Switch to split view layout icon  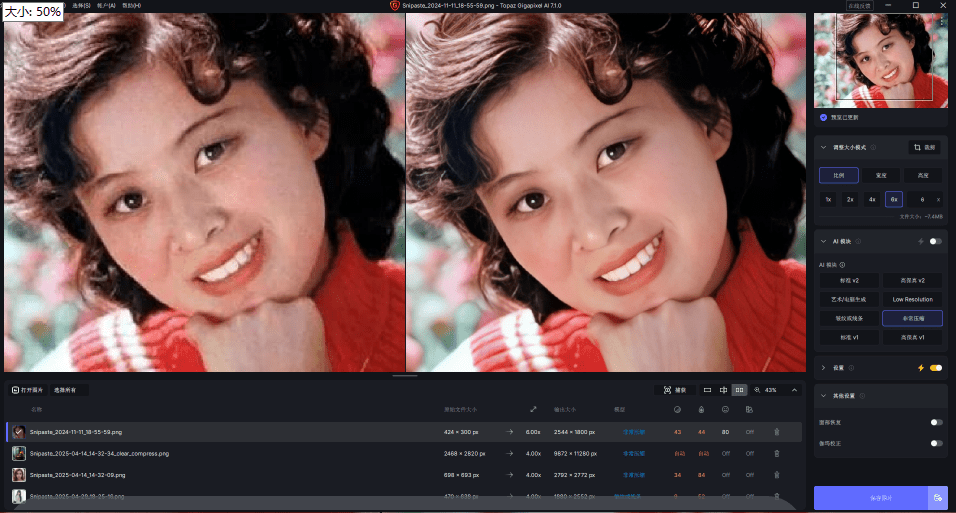pyautogui.click(x=723, y=390)
